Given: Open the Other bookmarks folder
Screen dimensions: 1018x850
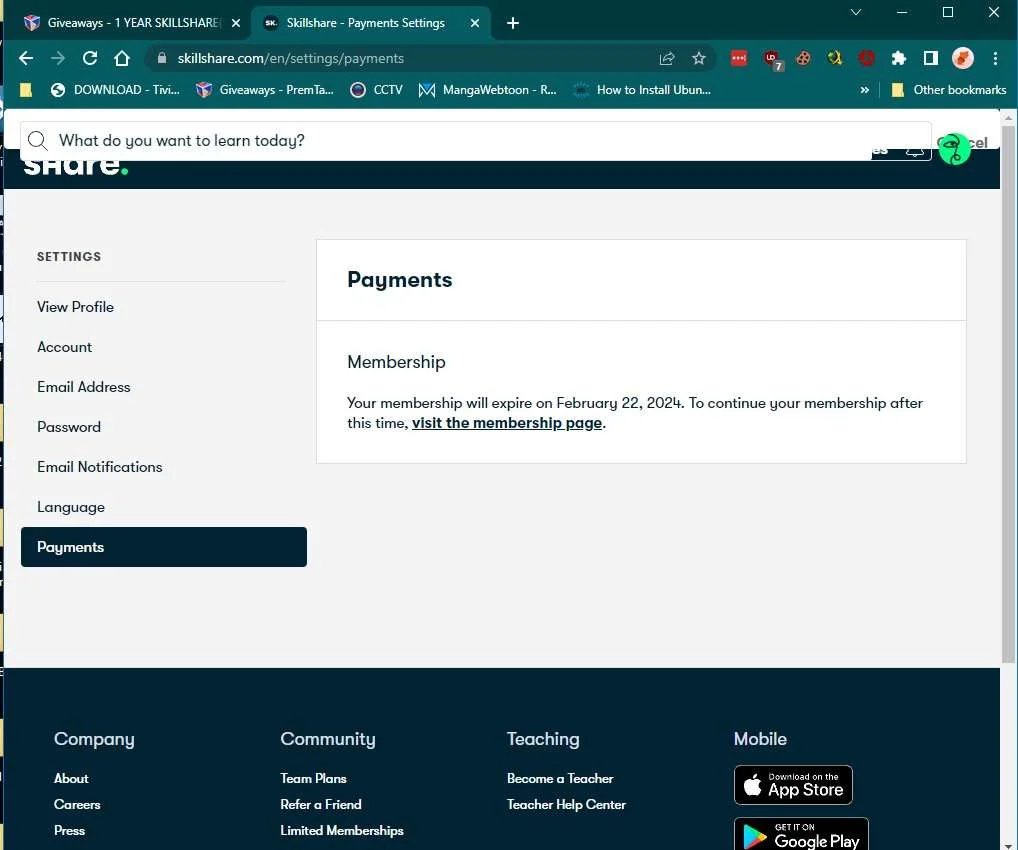Looking at the screenshot, I should (x=949, y=90).
